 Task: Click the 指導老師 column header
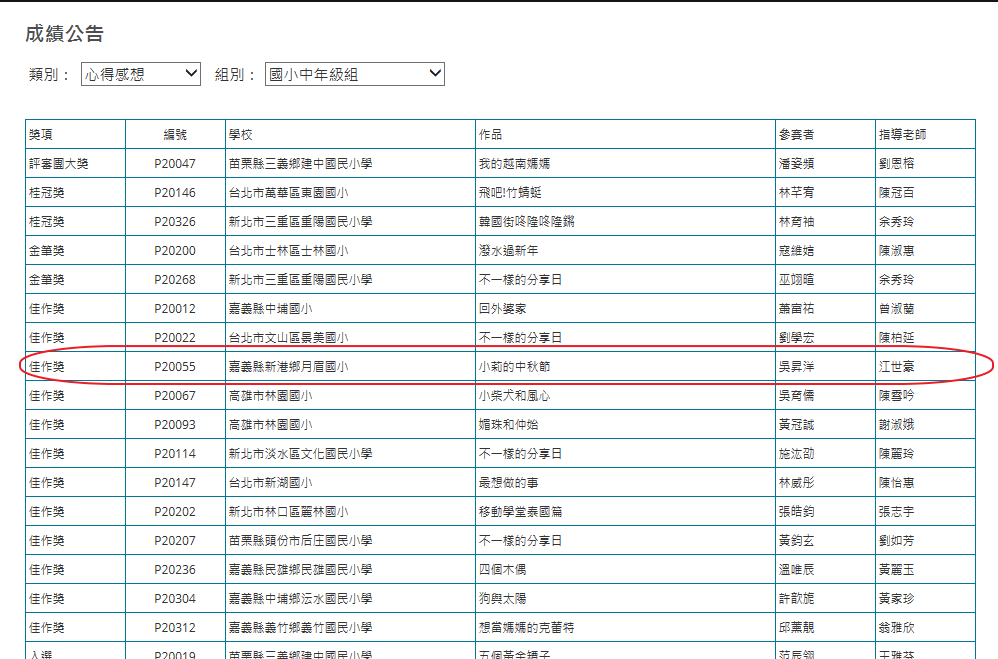click(902, 134)
